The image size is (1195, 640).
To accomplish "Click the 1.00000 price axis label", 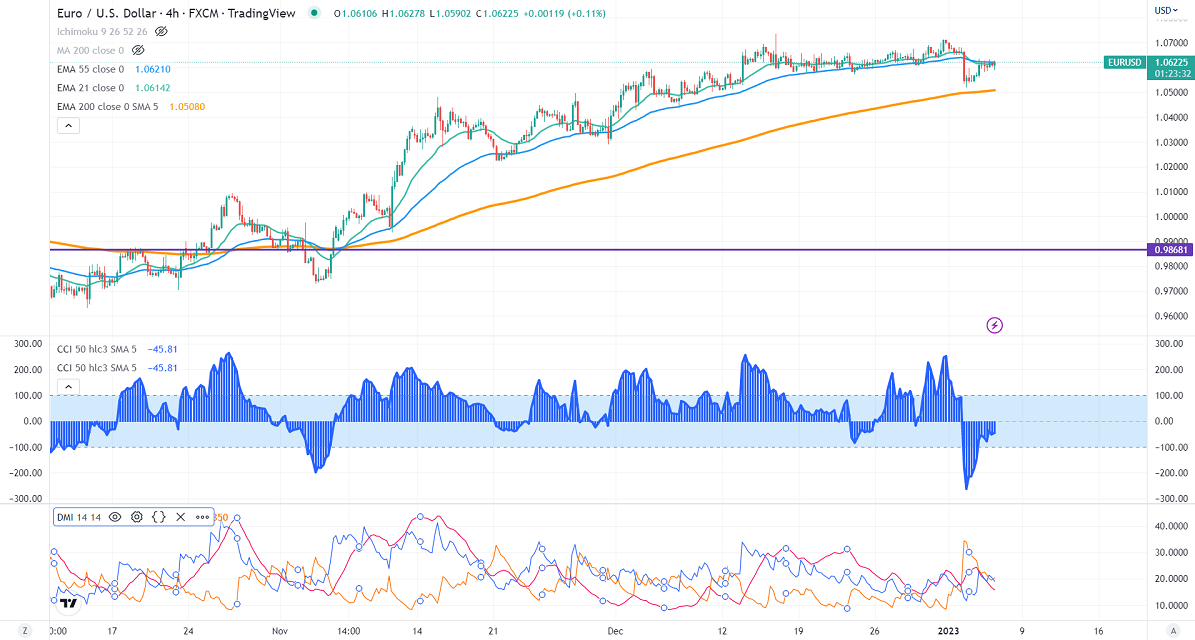I will [1171, 216].
